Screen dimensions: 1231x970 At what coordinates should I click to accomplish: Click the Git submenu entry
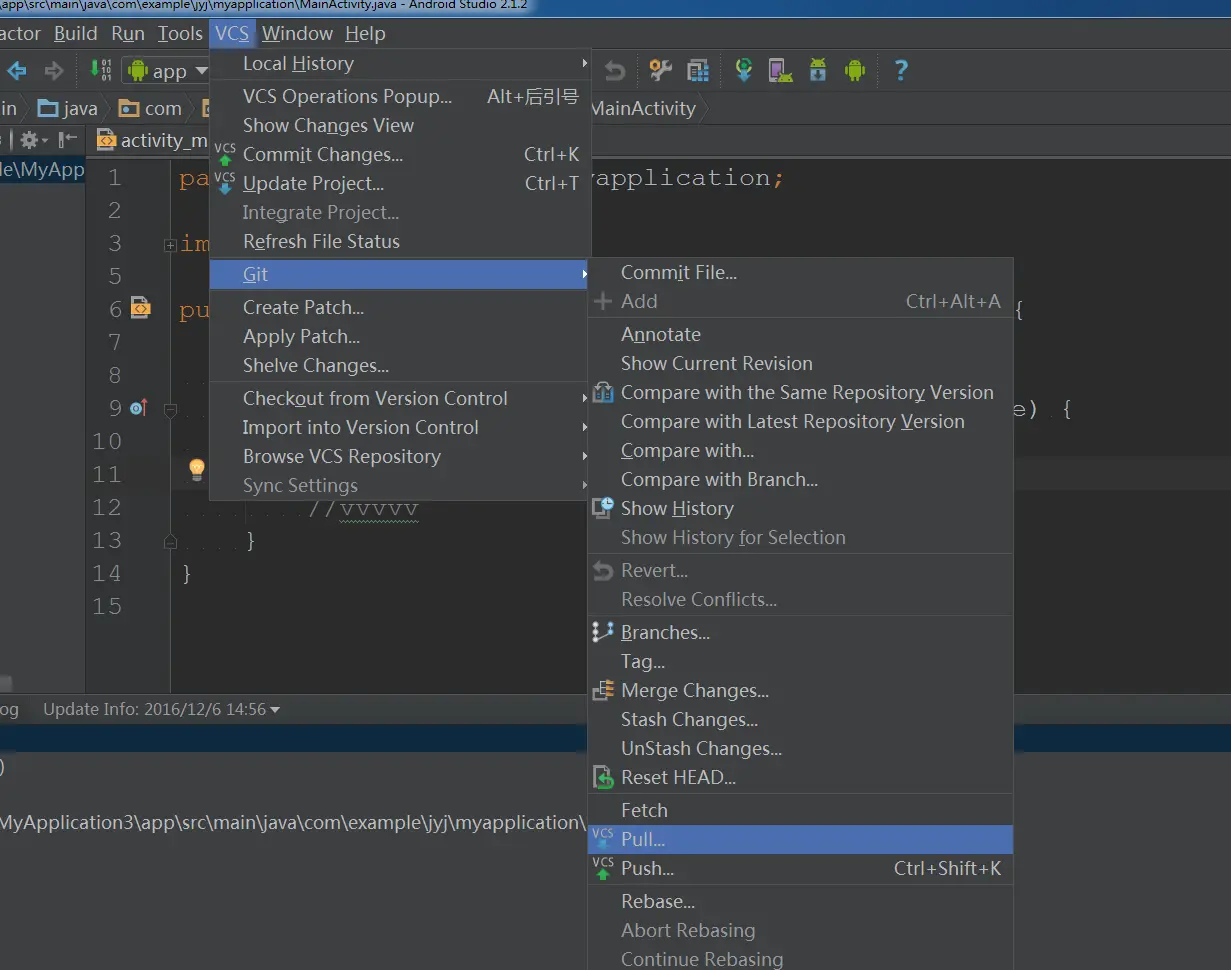(400, 274)
